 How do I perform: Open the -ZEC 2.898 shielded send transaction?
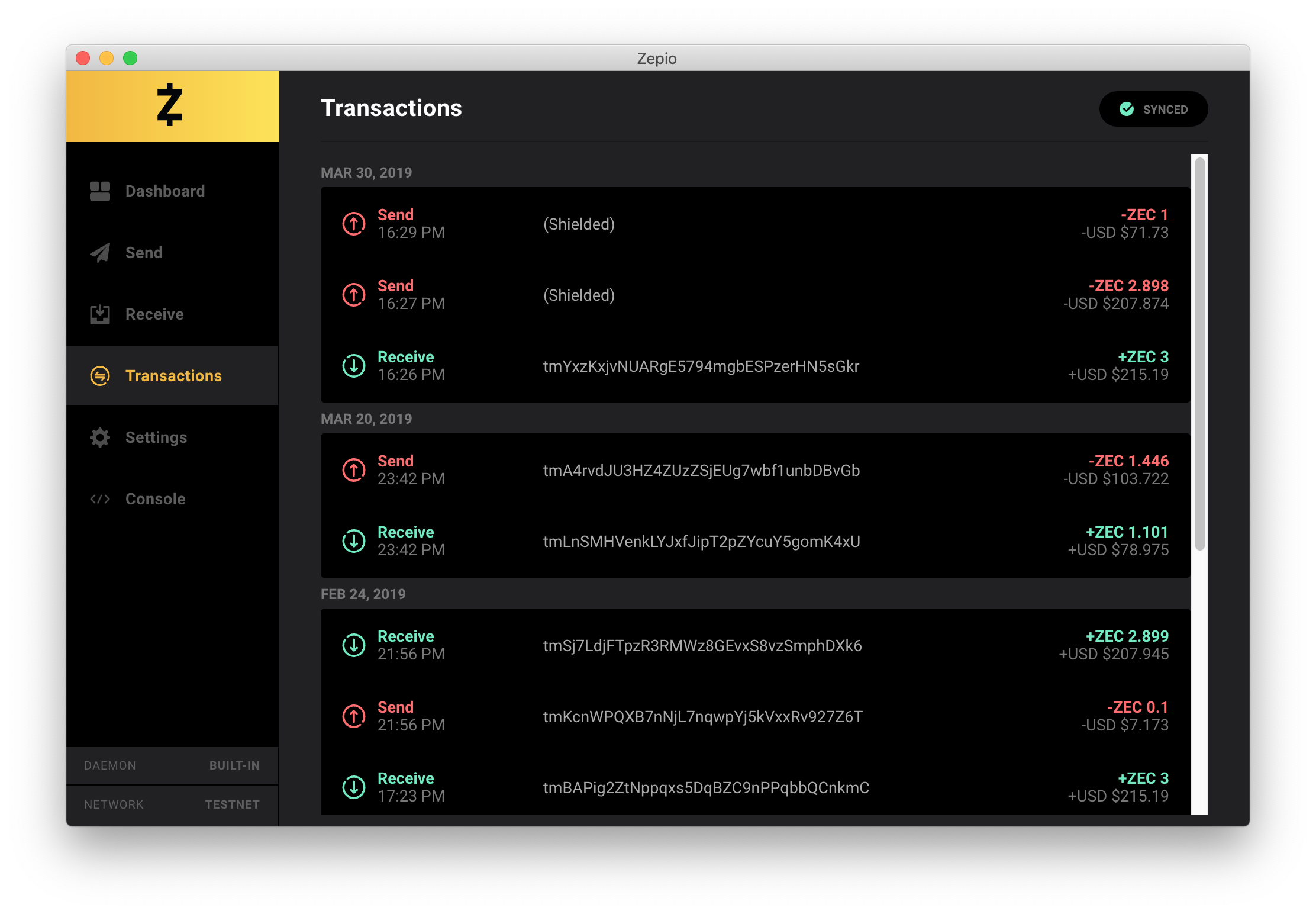pyautogui.click(x=755, y=295)
